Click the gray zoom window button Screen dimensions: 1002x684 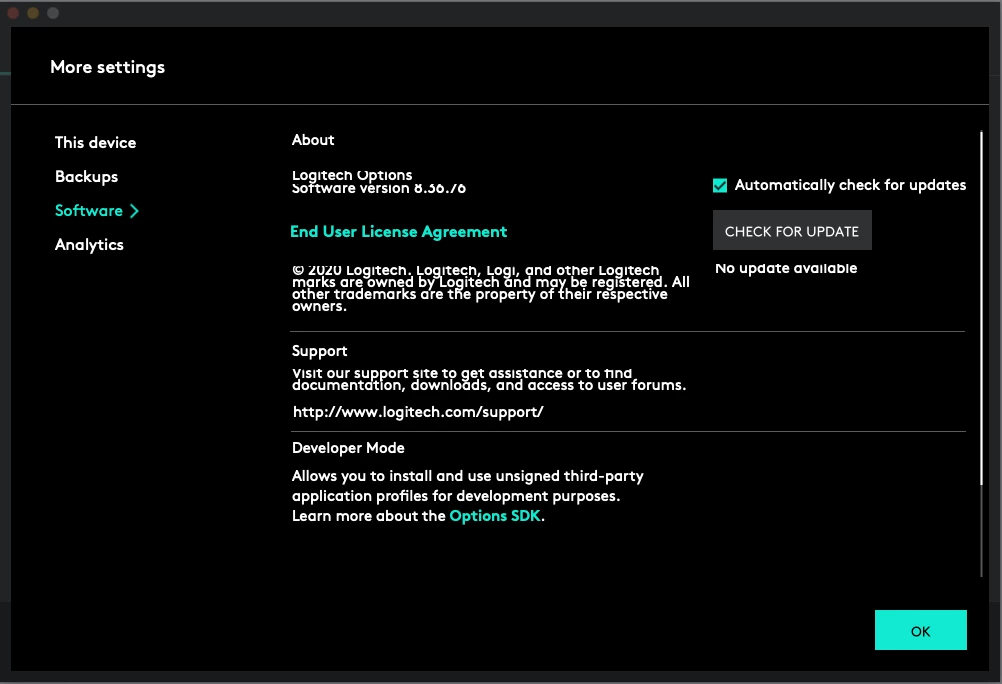coord(53,13)
